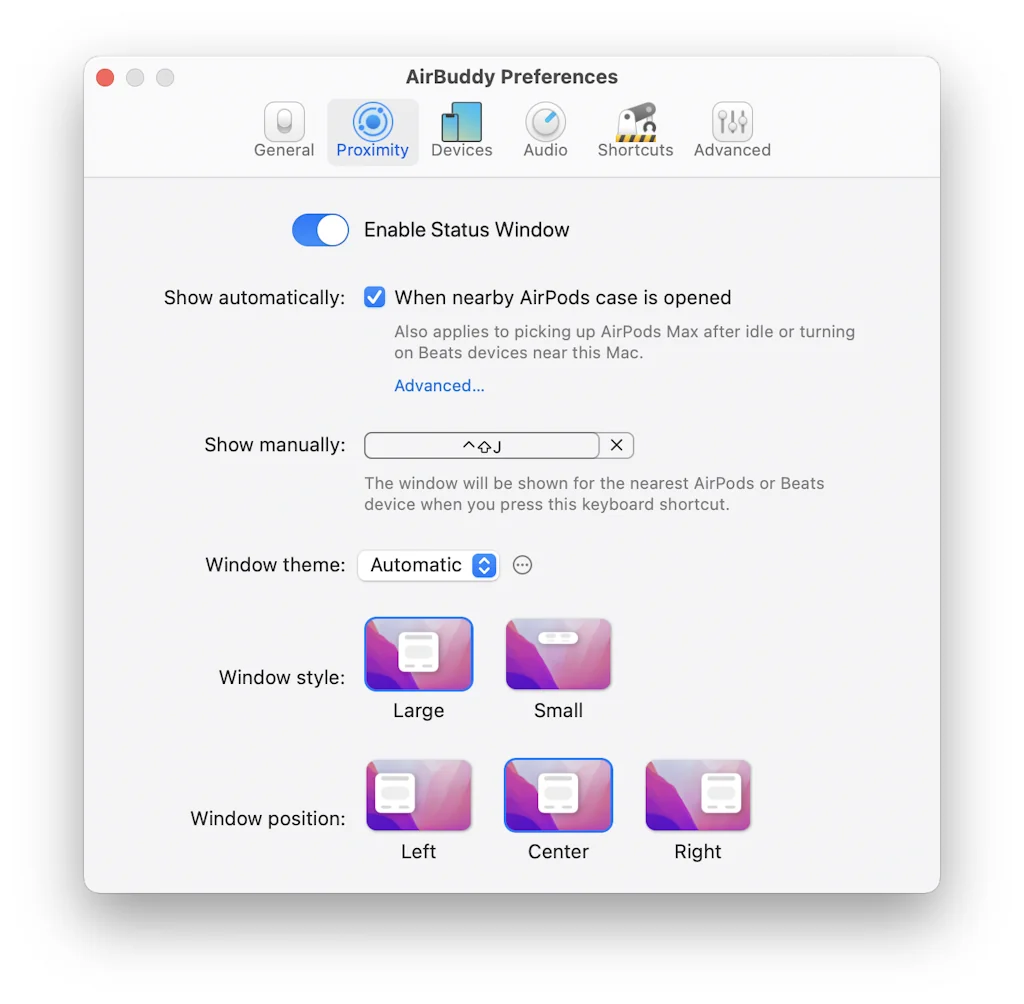The width and height of the screenshot is (1024, 1004).
Task: Toggle the Enable Status Window switch
Action: click(320, 230)
